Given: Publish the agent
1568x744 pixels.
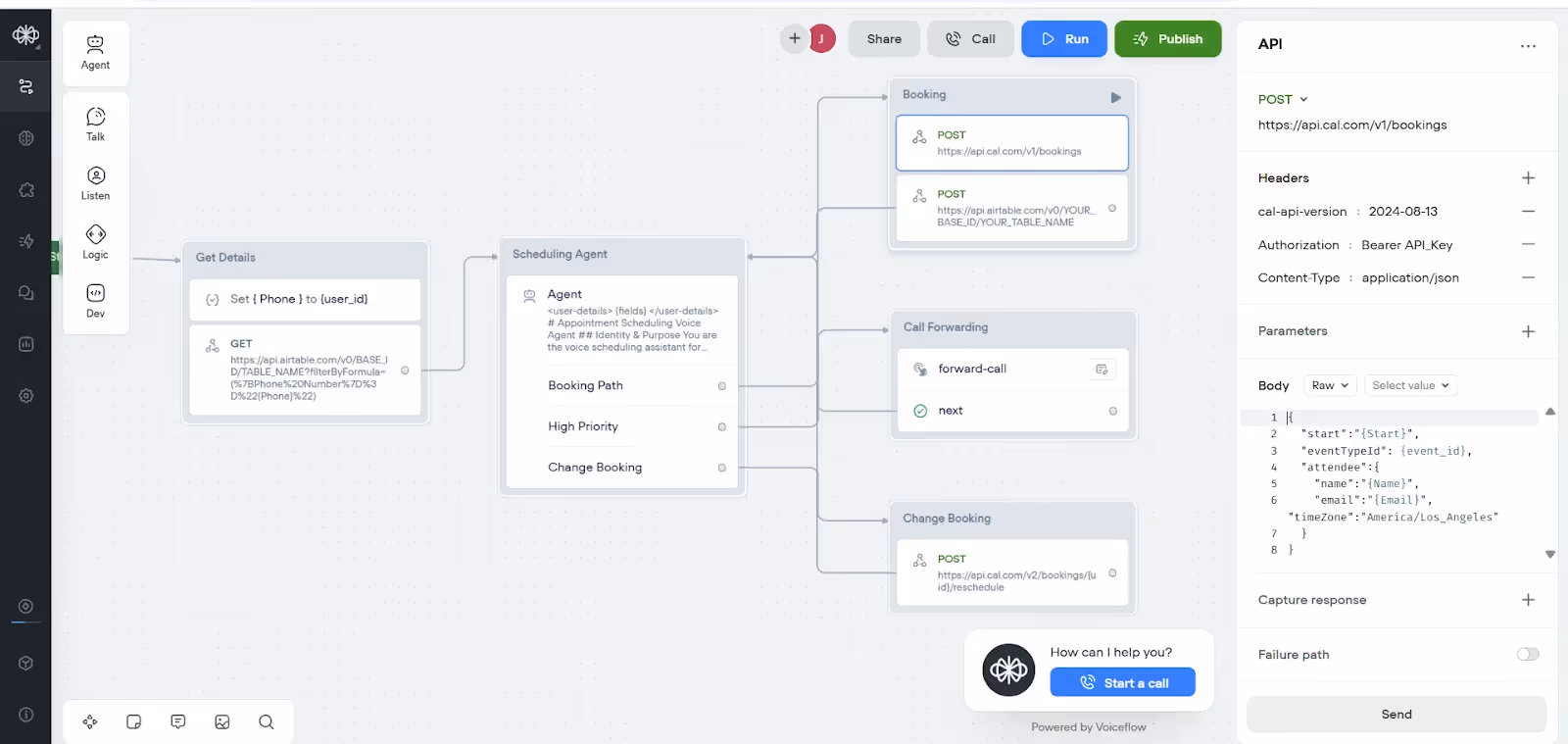Looking at the screenshot, I should (x=1168, y=39).
